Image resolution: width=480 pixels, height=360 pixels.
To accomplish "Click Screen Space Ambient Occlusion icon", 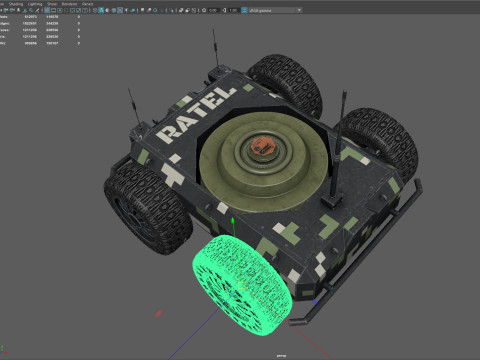I will click(x=142, y=10).
